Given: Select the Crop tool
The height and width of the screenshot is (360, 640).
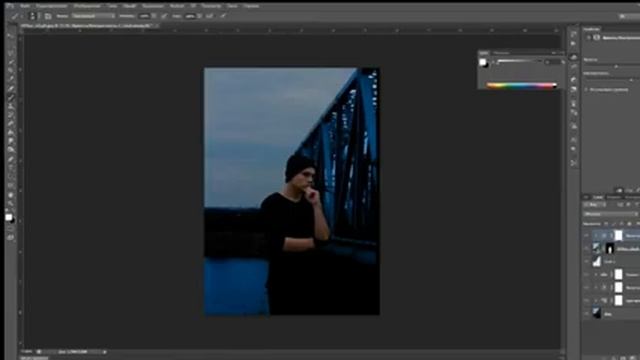Looking at the screenshot, I should point(10,70).
